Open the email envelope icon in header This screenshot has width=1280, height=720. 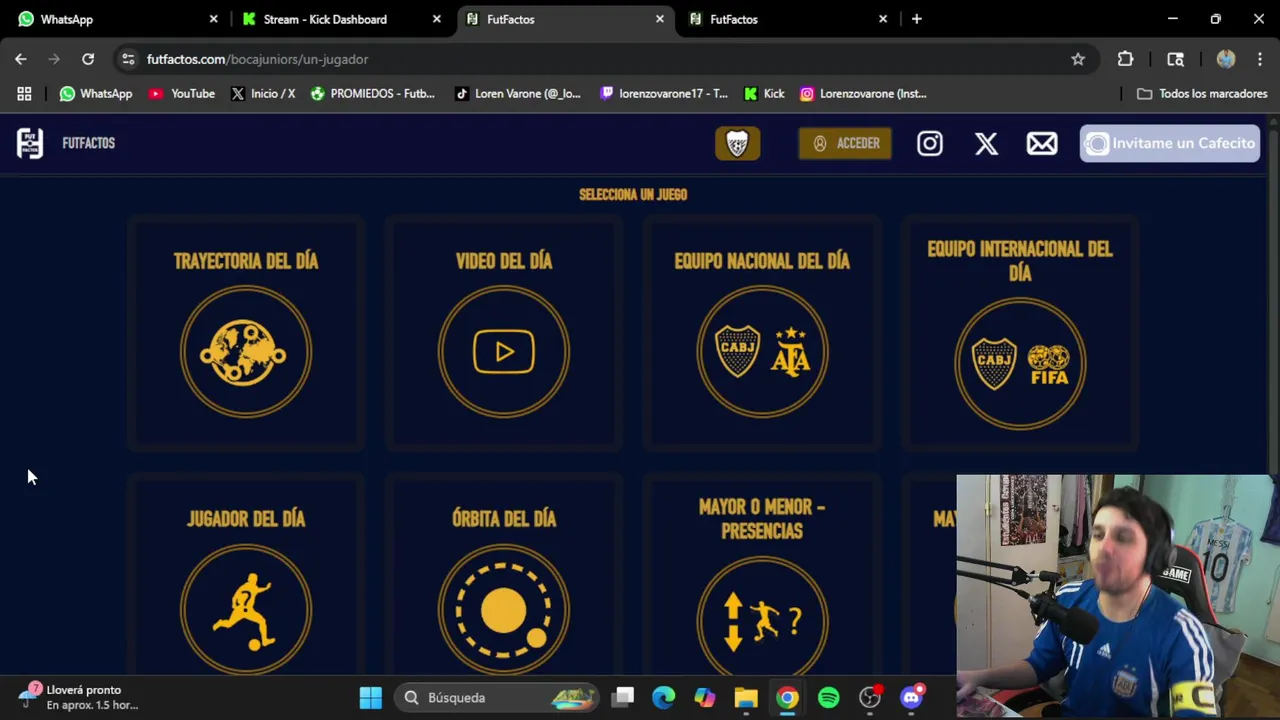(1042, 143)
